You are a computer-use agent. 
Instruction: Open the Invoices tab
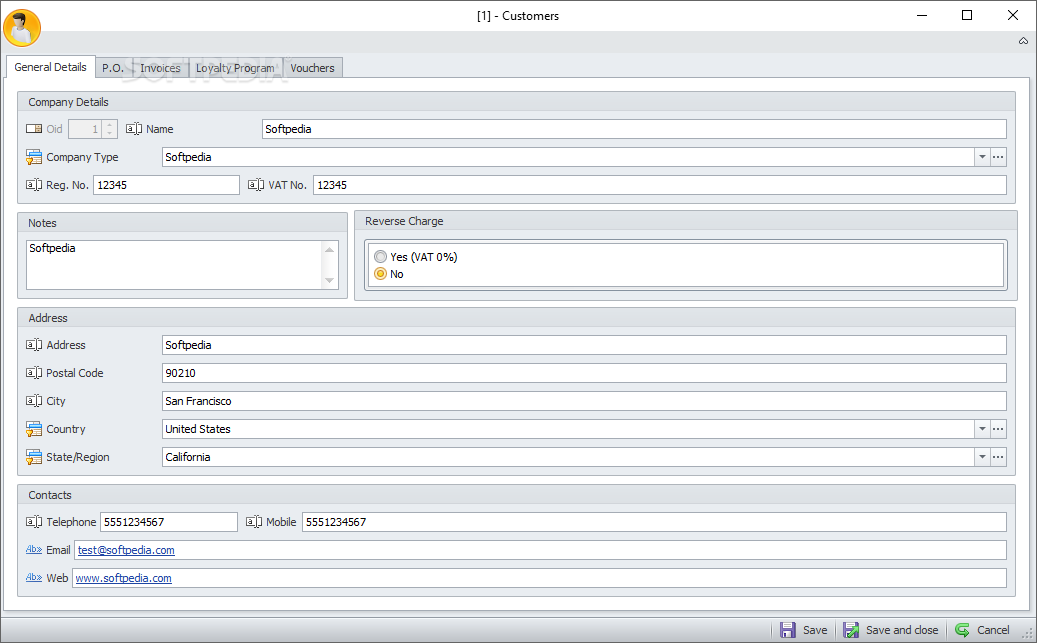coord(160,68)
